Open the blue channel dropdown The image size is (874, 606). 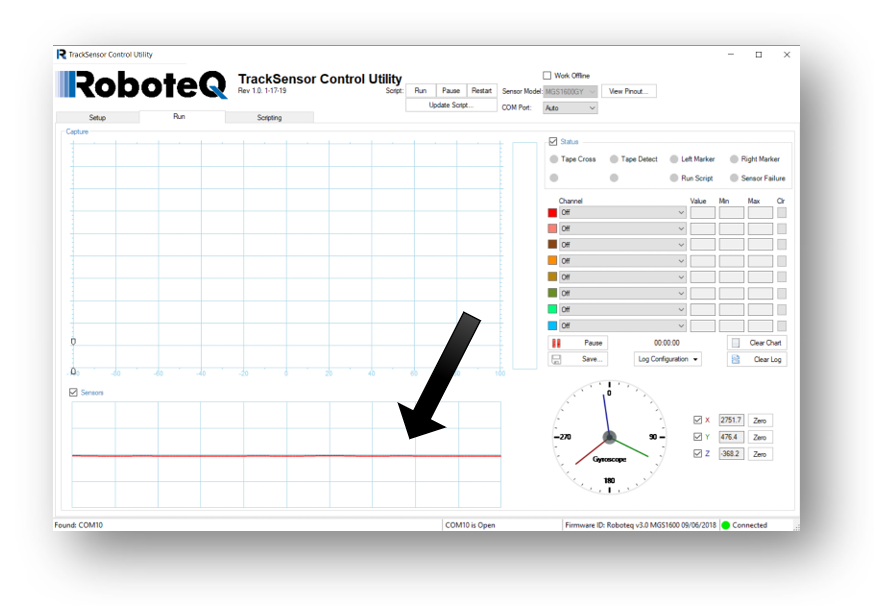tap(623, 326)
